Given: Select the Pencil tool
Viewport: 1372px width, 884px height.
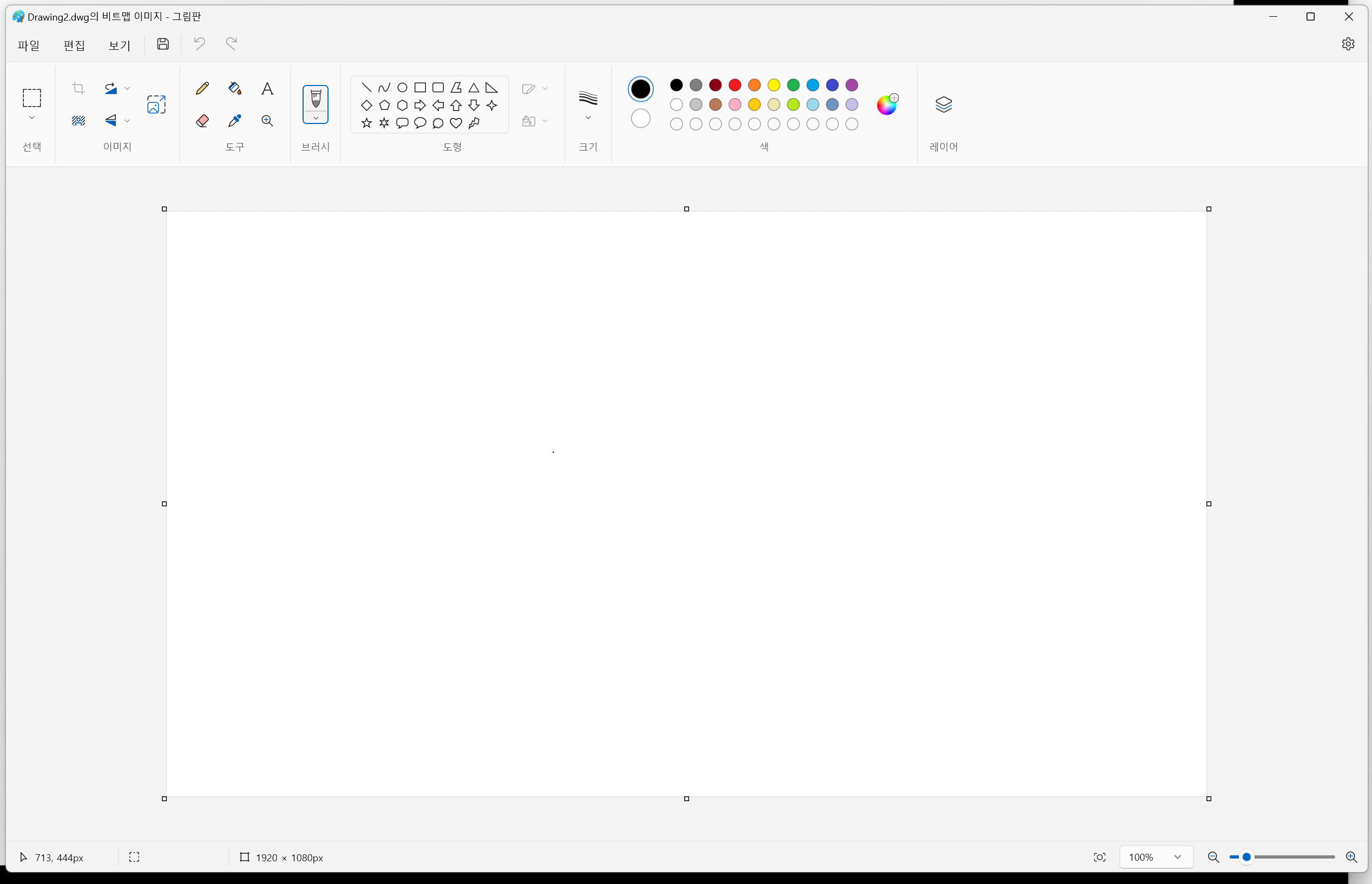Looking at the screenshot, I should click(202, 88).
